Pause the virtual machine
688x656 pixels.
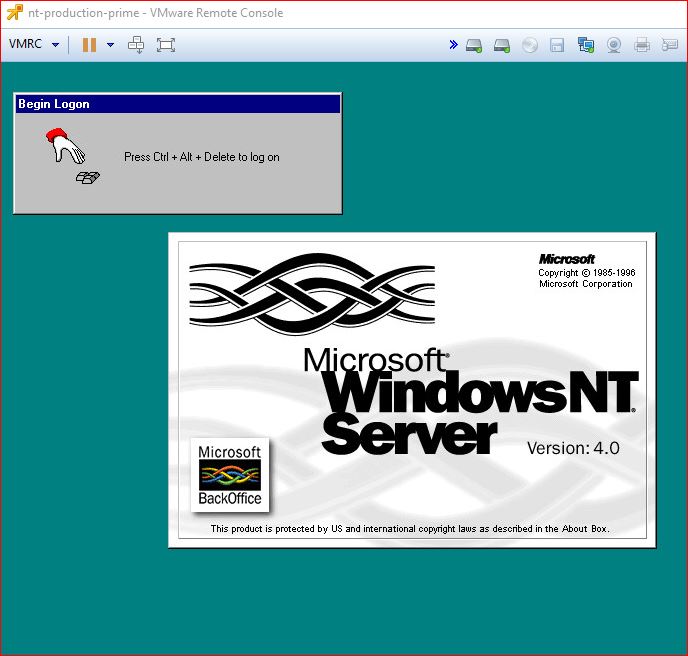coord(89,45)
